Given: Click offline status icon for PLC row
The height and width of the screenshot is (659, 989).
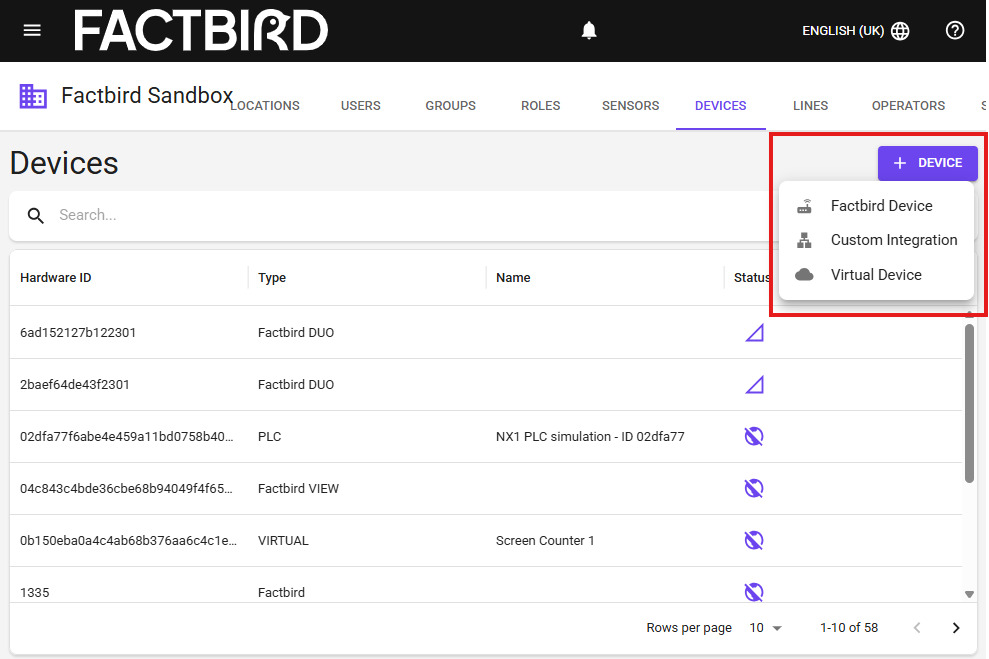Looking at the screenshot, I should coord(754,436).
